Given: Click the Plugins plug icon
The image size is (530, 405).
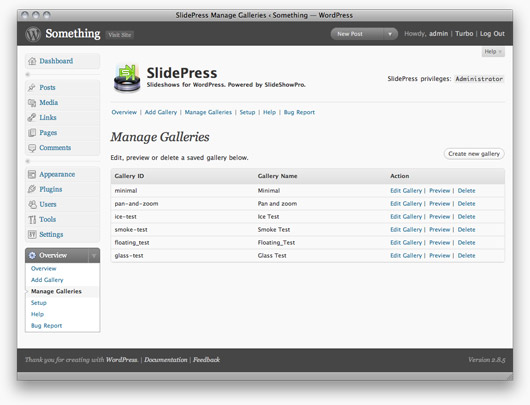Looking at the screenshot, I should (32, 189).
